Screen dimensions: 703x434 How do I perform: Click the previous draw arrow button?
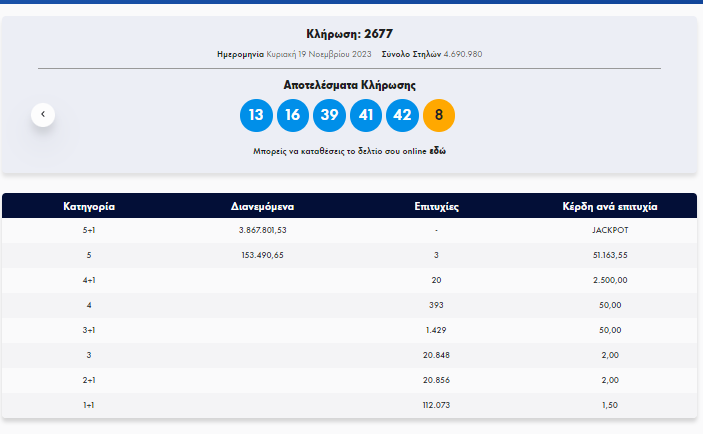point(43,115)
